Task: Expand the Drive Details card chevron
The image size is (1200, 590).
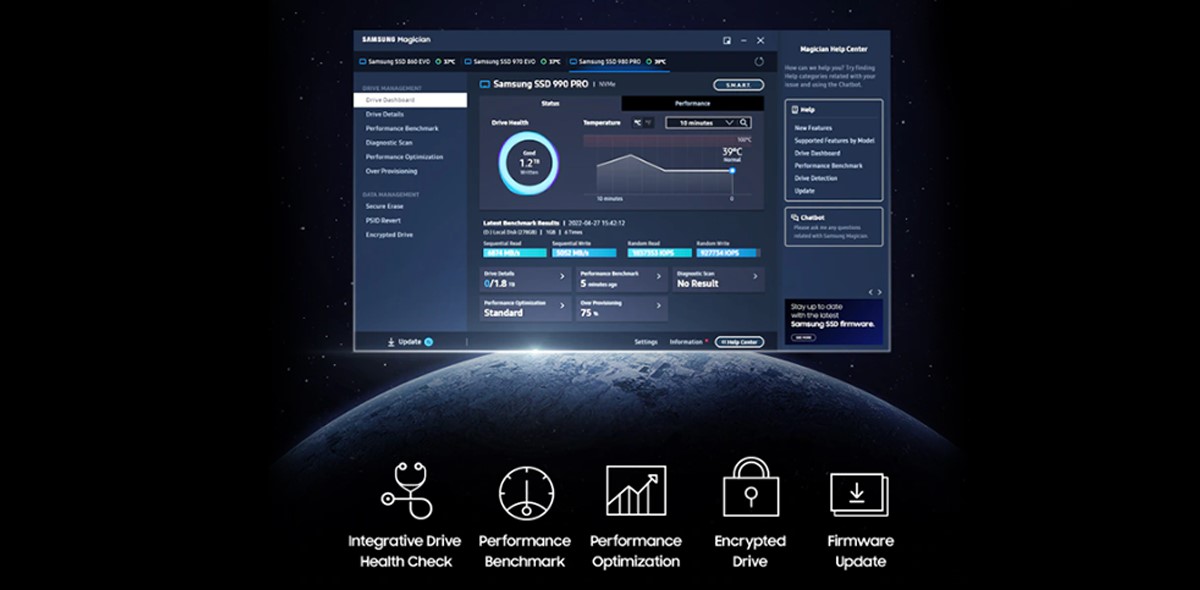Action: tap(562, 277)
